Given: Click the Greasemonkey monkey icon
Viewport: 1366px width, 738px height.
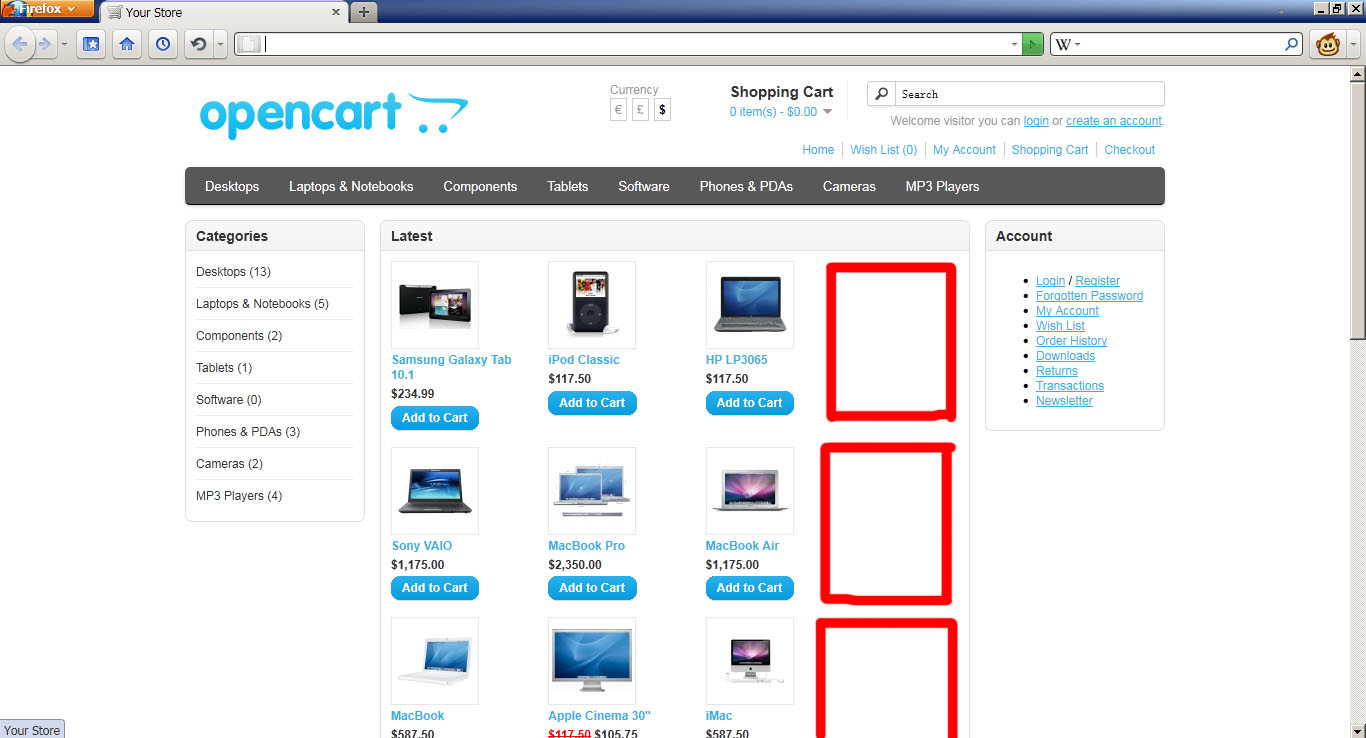Looking at the screenshot, I should 1327,44.
